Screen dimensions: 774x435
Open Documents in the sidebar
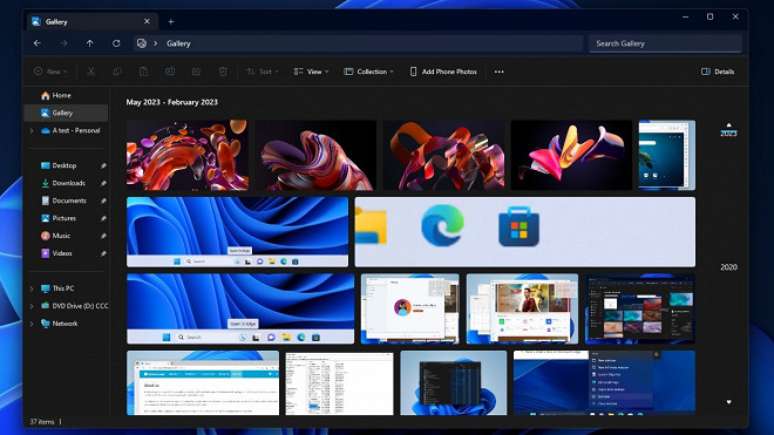[x=64, y=201]
